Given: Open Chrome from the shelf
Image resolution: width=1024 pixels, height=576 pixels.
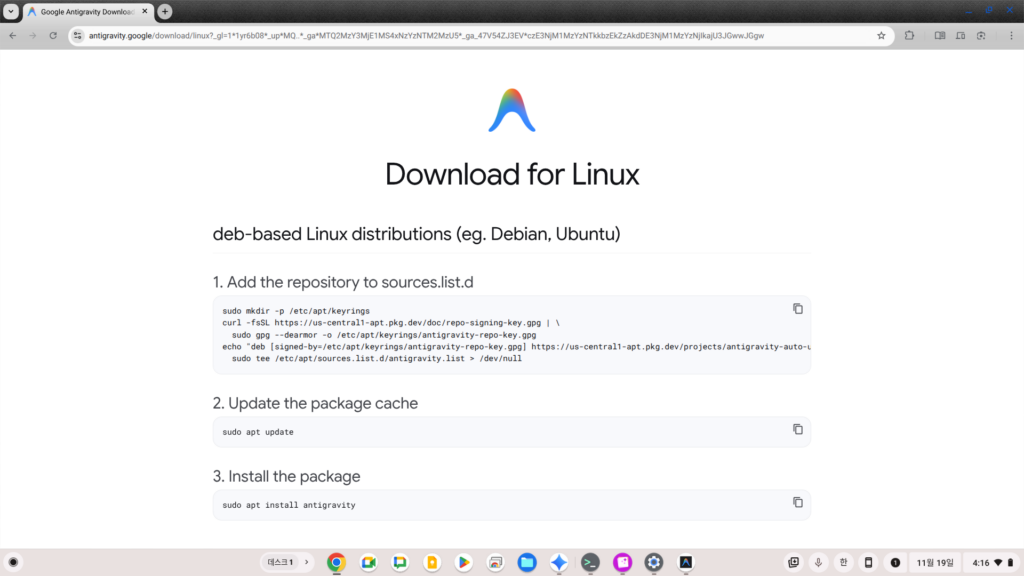Looking at the screenshot, I should [336, 562].
